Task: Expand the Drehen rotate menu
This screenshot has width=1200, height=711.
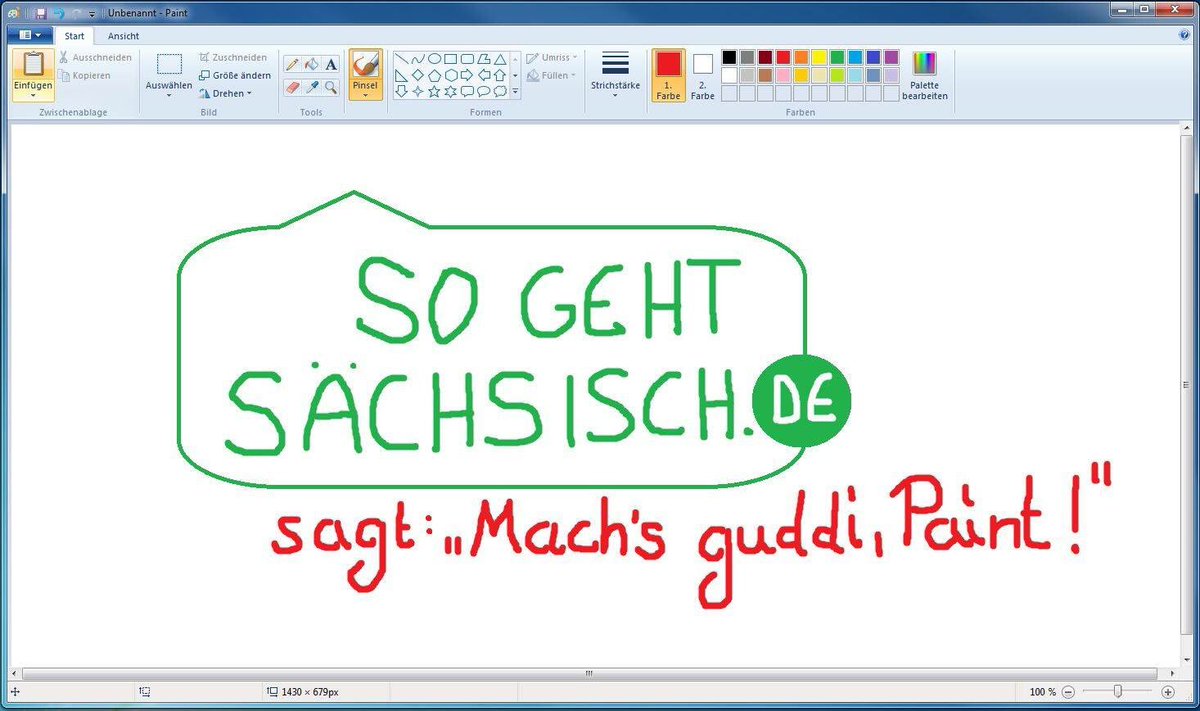Action: [225, 93]
